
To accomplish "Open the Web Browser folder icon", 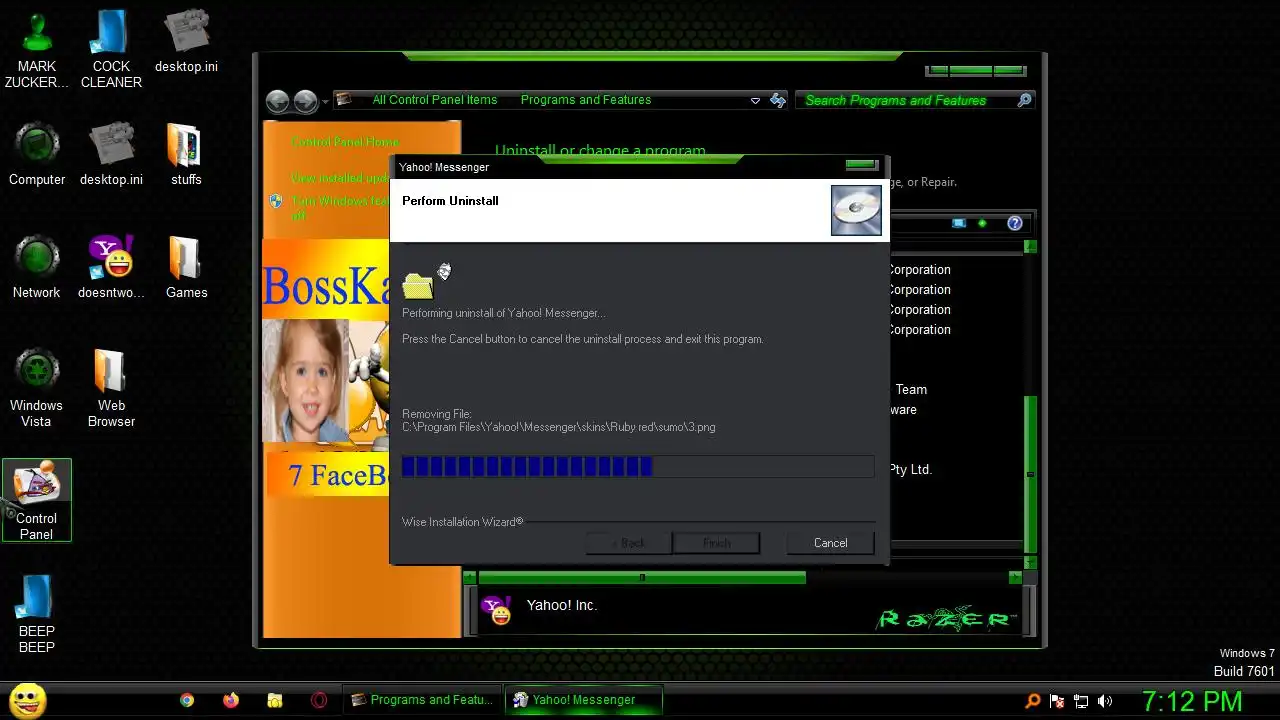I will [111, 388].
